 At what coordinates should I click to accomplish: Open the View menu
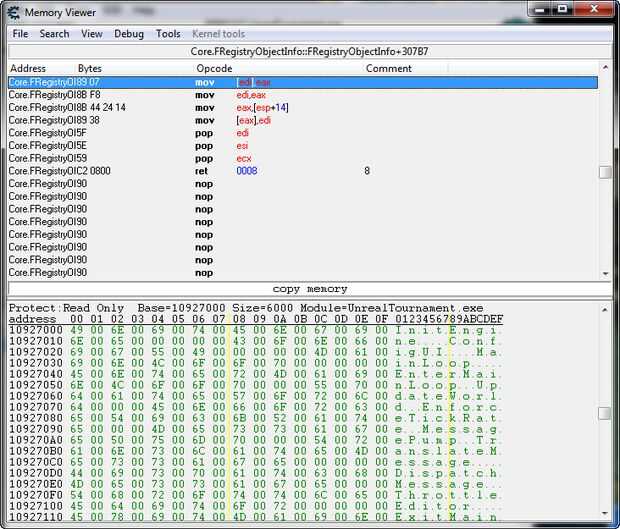point(92,34)
